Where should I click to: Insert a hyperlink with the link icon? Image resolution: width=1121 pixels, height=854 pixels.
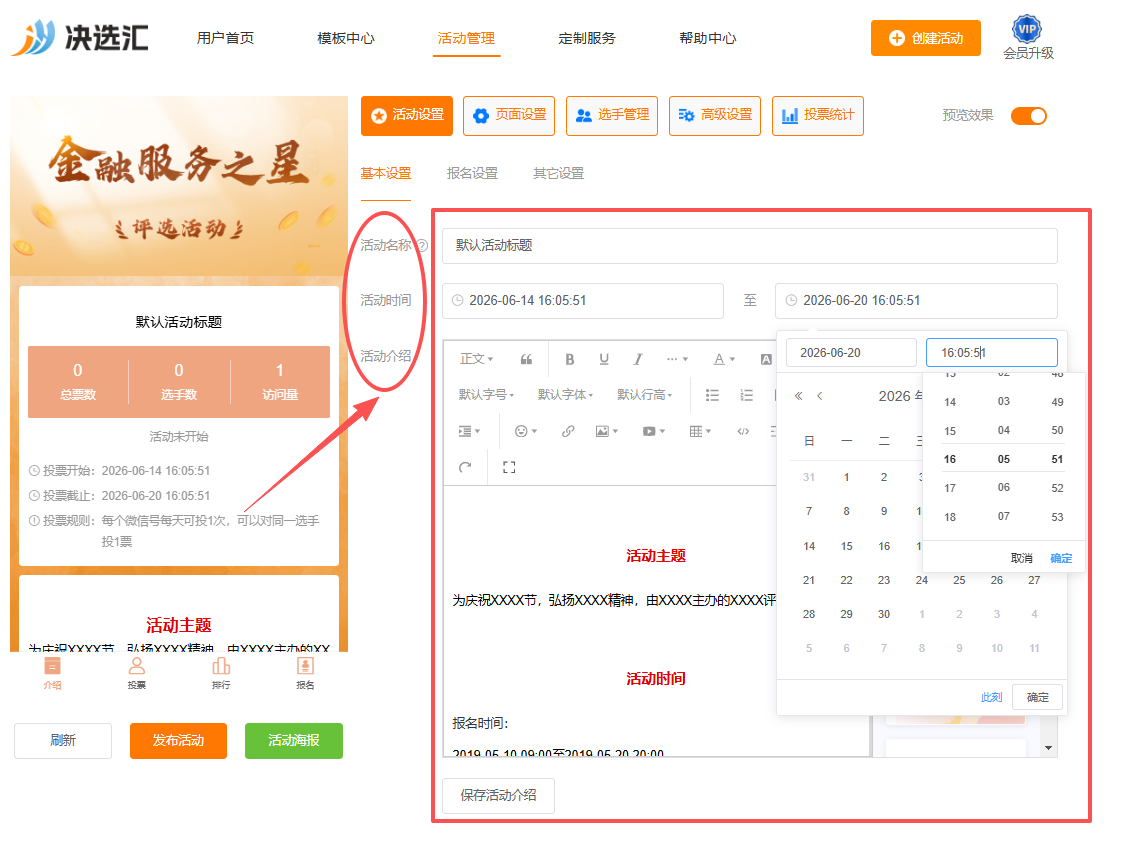point(568,431)
